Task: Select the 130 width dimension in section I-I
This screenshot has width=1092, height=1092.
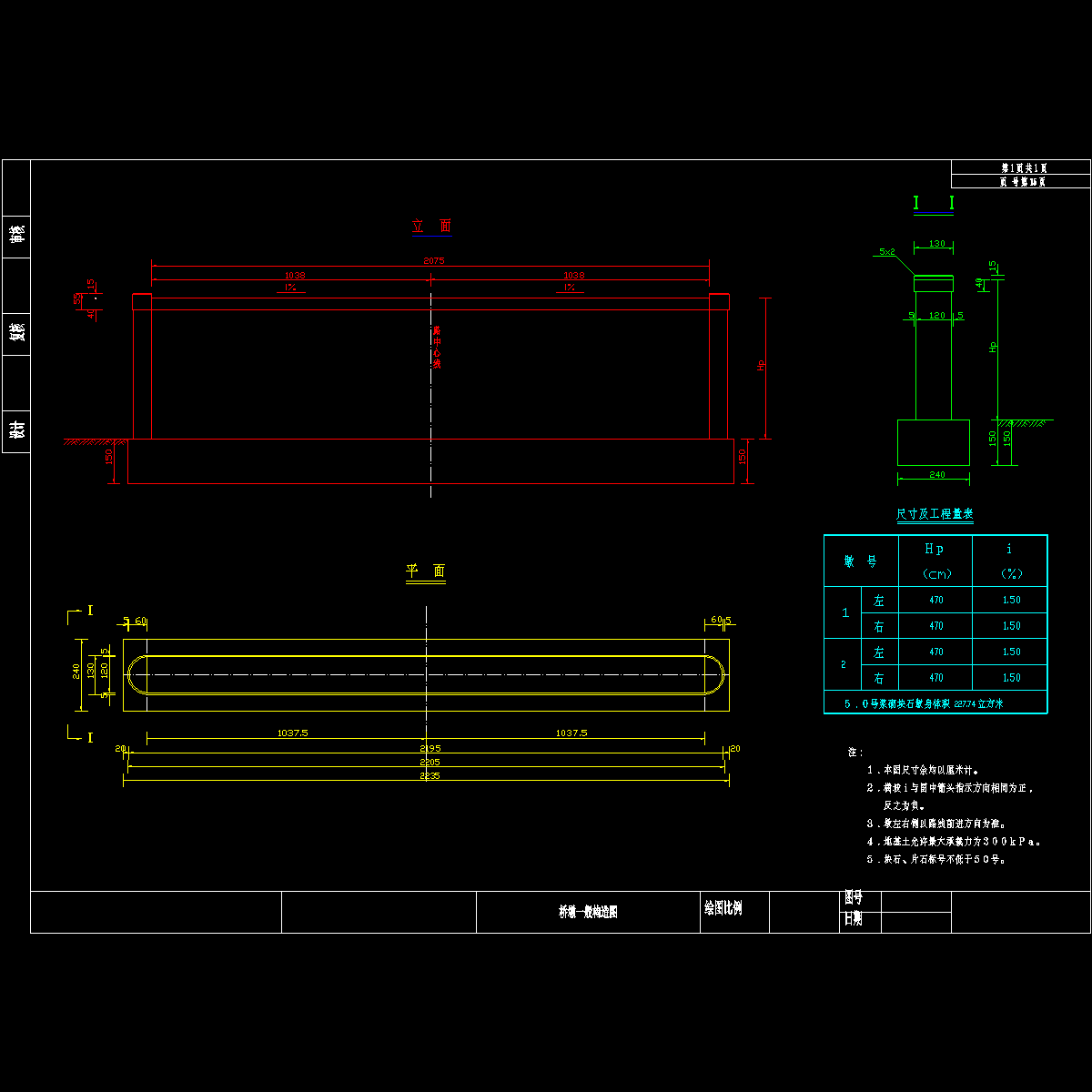Action: click(x=936, y=244)
